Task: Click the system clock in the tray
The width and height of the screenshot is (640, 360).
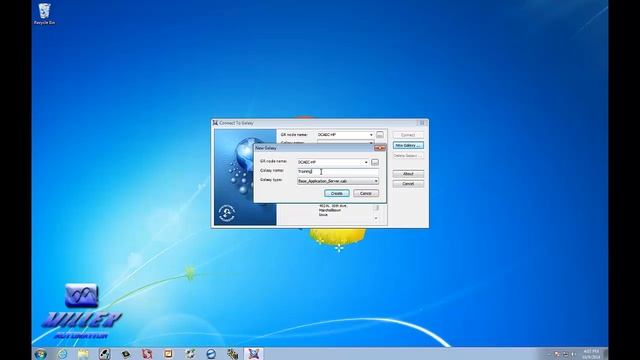Action: [x=591, y=354]
